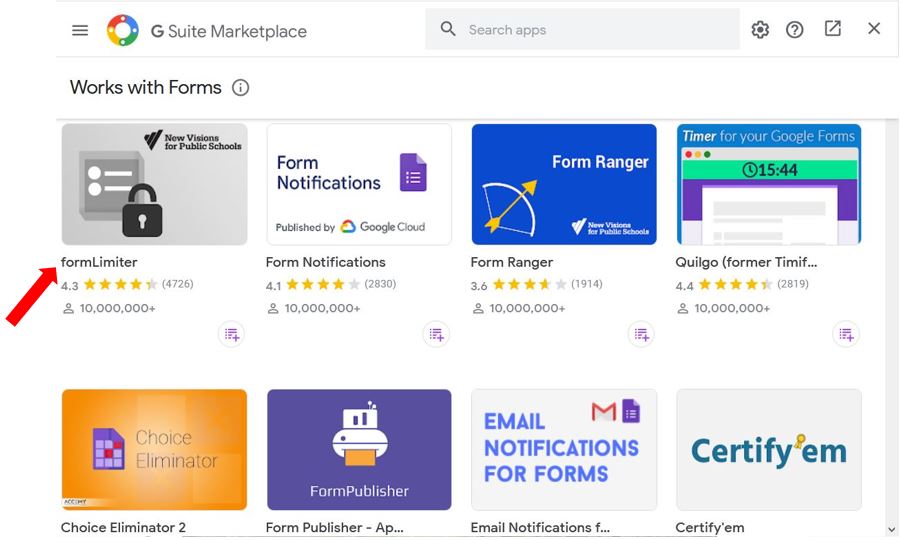Click Quilgo review count (2819)
The height and width of the screenshot is (540, 901).
[x=793, y=284]
